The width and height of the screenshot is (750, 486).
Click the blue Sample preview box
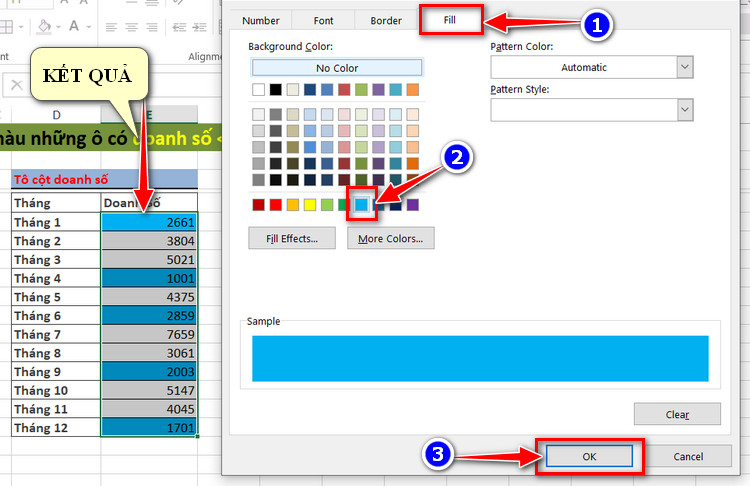480,358
